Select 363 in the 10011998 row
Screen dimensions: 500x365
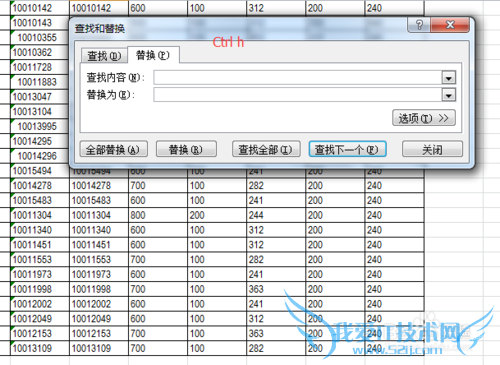coord(276,289)
